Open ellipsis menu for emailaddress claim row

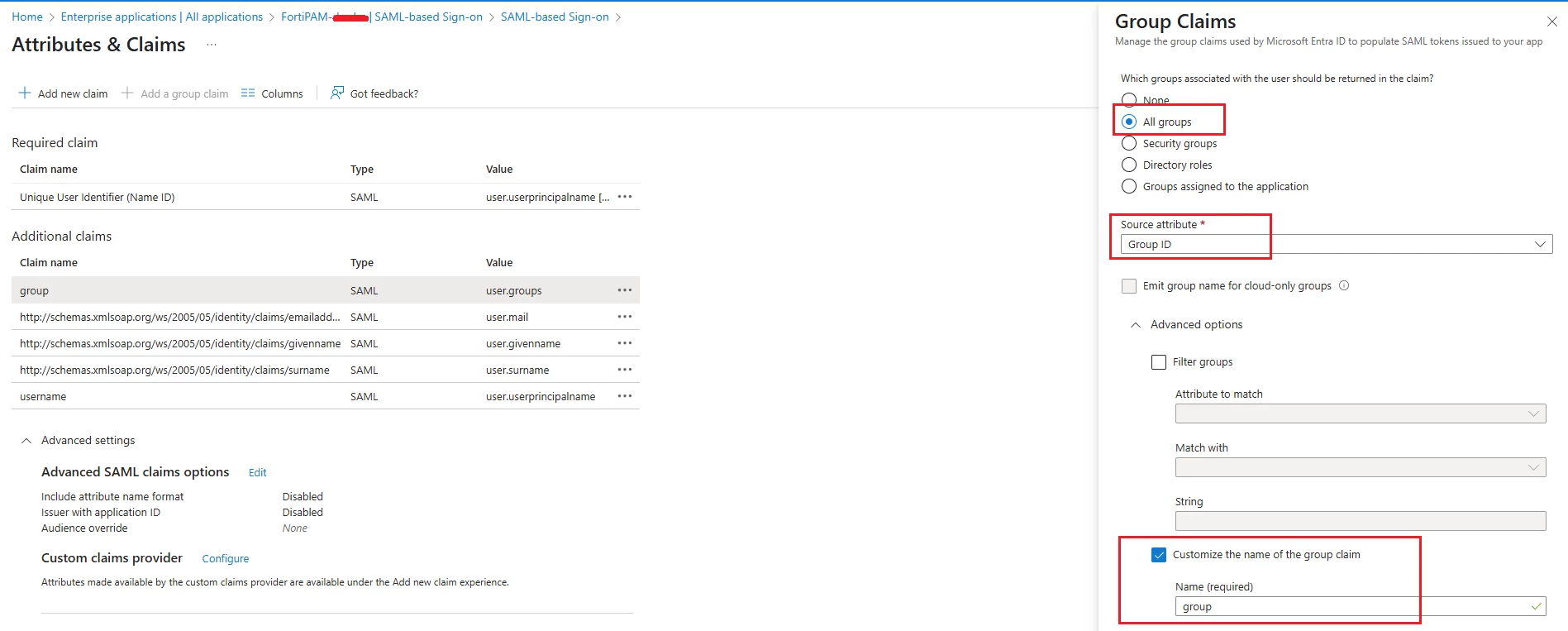click(x=625, y=317)
